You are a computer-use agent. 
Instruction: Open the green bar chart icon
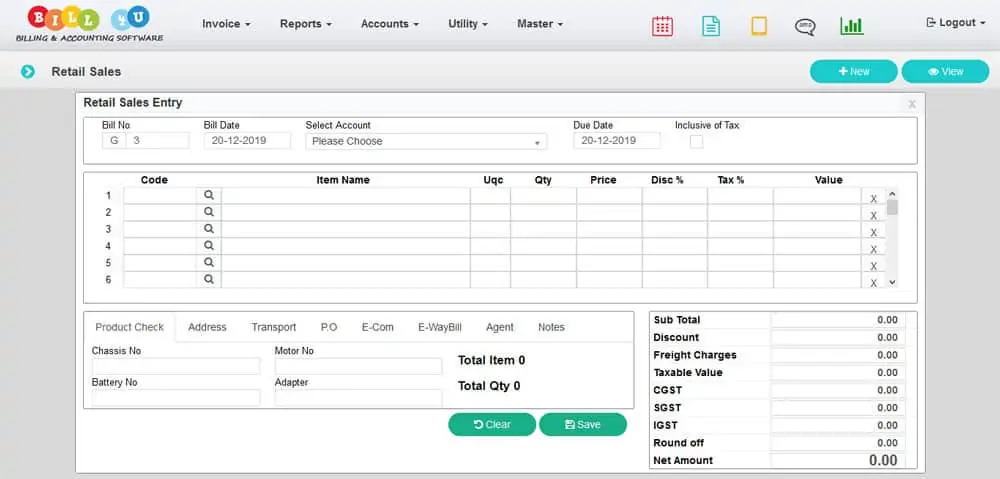pyautogui.click(x=851, y=26)
